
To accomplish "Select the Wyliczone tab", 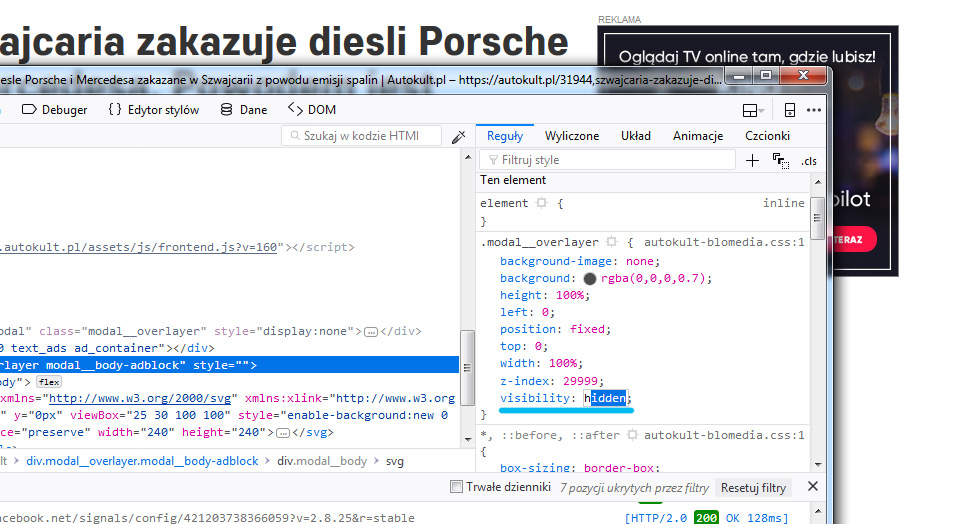I will point(572,136).
